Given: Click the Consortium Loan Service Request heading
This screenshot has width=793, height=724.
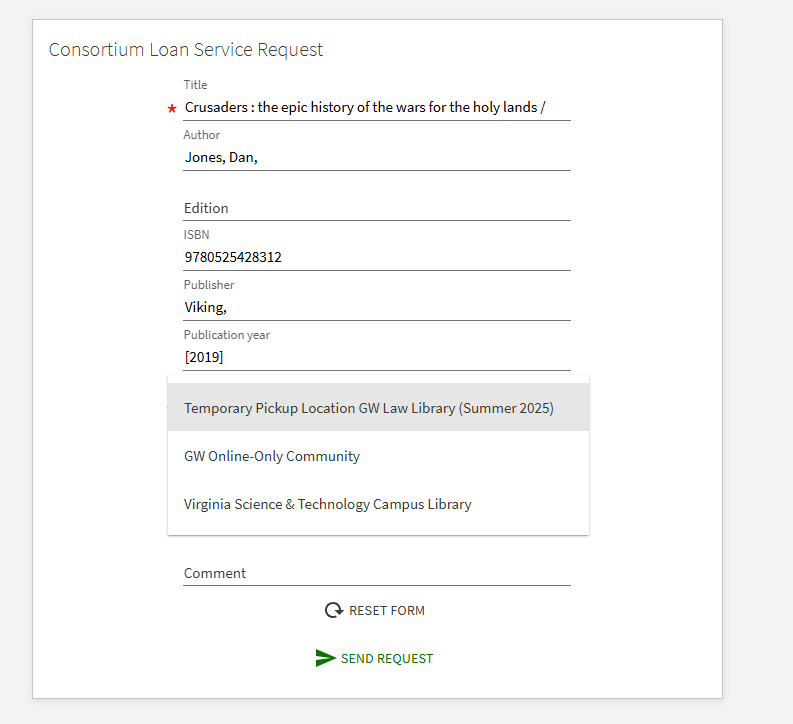Looking at the screenshot, I should point(186,49).
